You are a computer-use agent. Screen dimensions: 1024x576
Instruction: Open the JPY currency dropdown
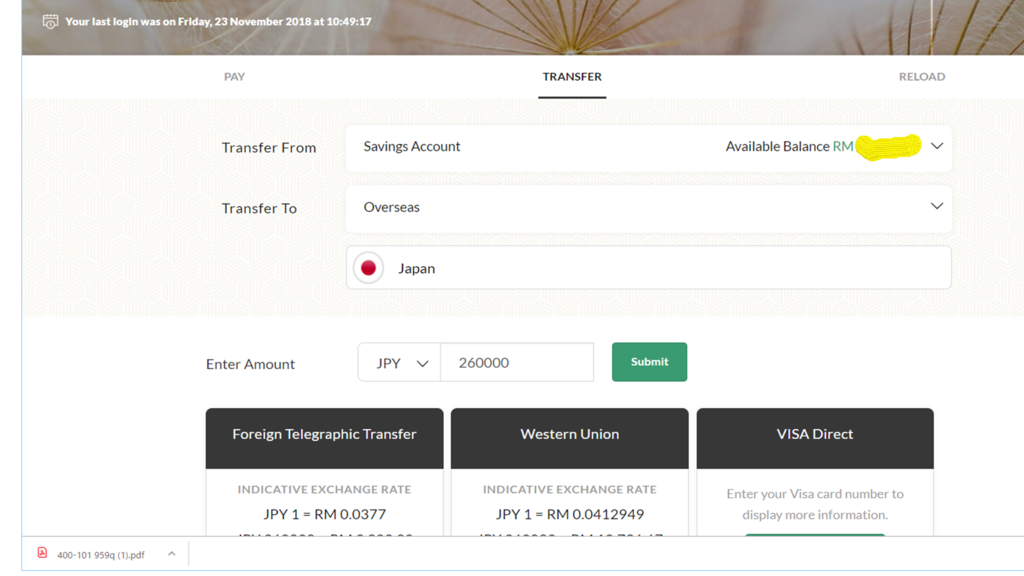(399, 362)
